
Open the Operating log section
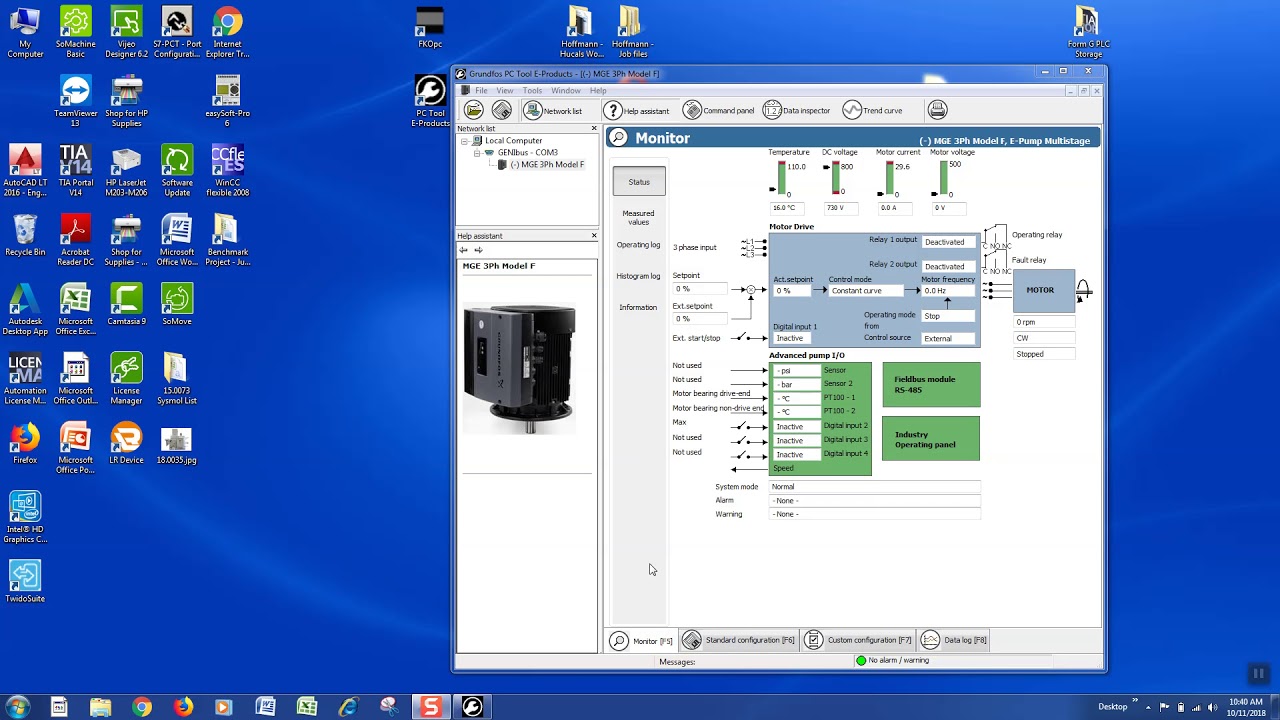point(638,245)
